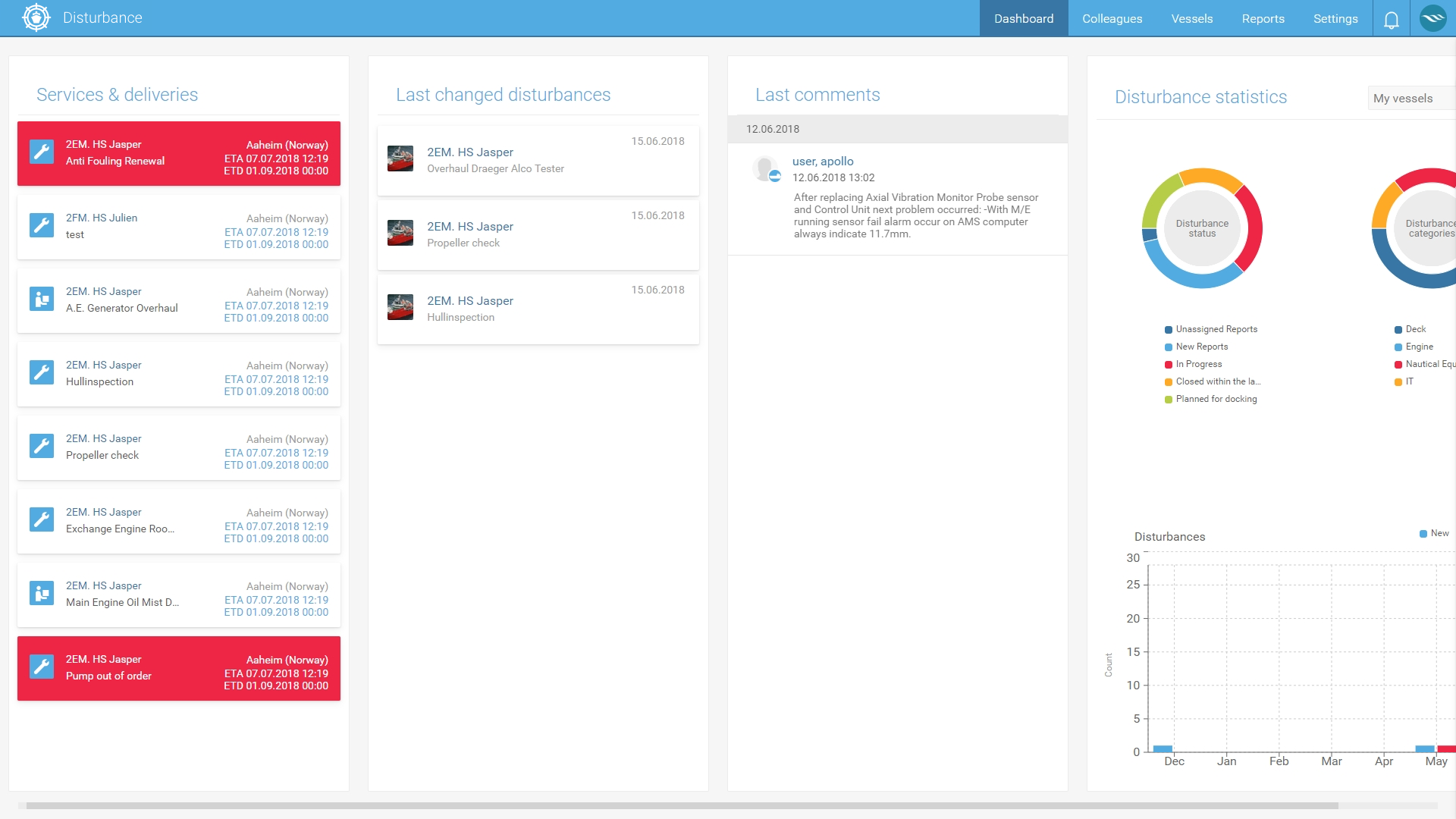Click the horizontal scrollbar at the bottom
Viewport: 1456px width, 819px height.
click(681, 805)
